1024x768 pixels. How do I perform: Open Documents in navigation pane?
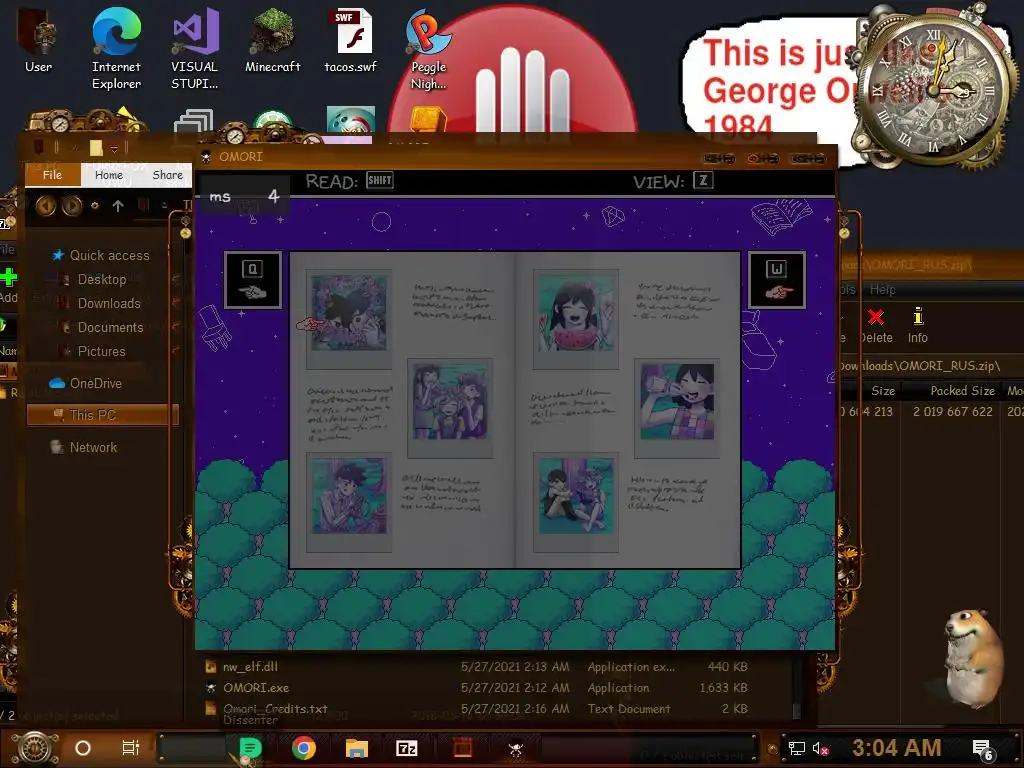pos(110,328)
